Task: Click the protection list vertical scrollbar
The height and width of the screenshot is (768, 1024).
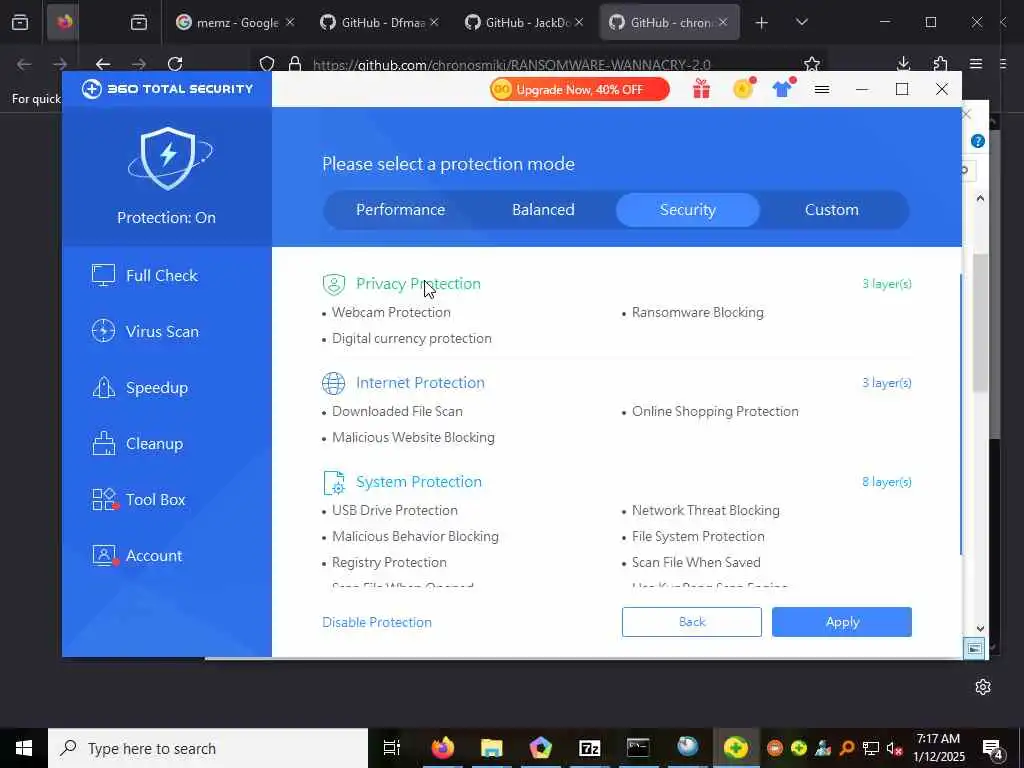Action: [961, 415]
